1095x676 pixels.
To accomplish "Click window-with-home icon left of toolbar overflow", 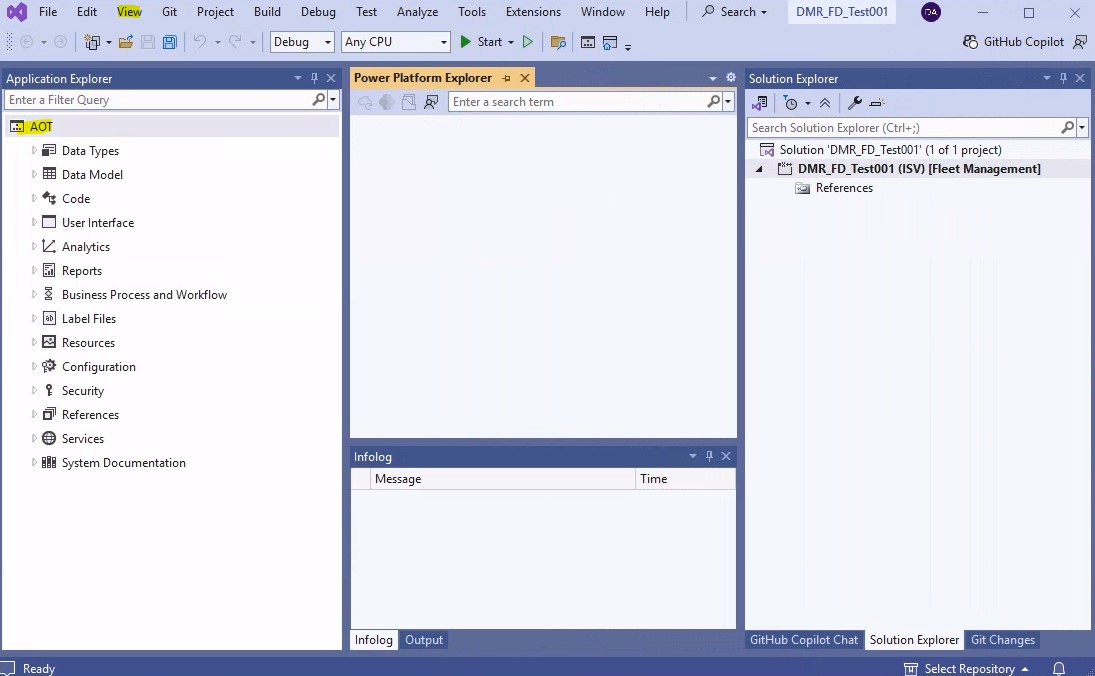I will (x=610, y=43).
